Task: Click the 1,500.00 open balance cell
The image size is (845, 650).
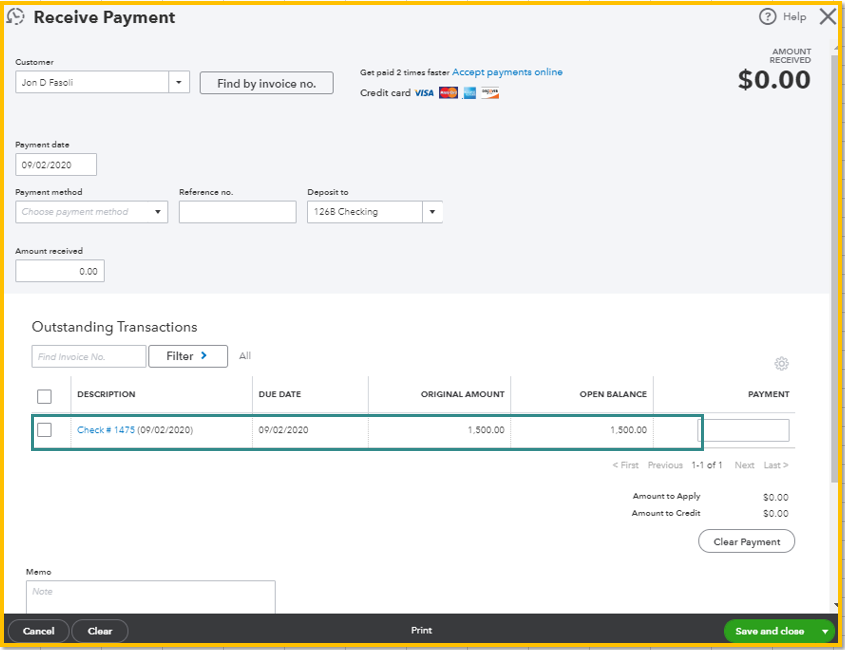Action: tap(628, 430)
